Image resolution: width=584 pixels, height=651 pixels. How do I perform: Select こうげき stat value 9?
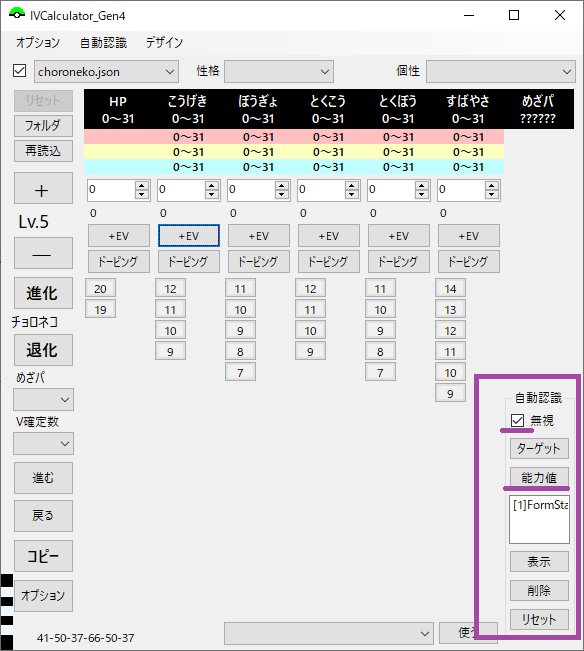170,352
